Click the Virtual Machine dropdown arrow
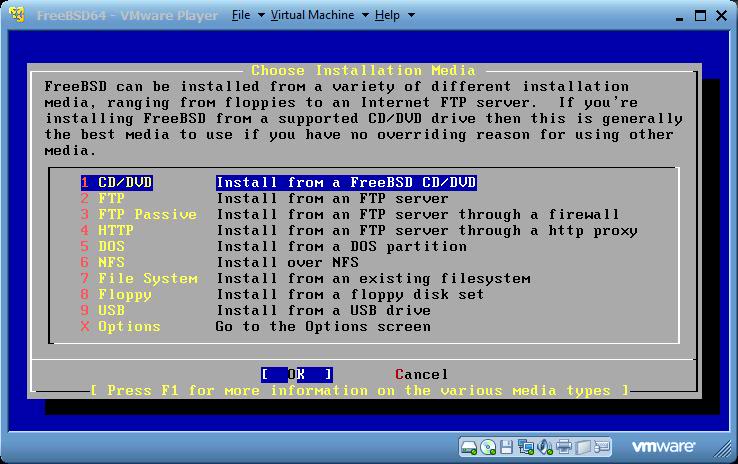 (365, 15)
